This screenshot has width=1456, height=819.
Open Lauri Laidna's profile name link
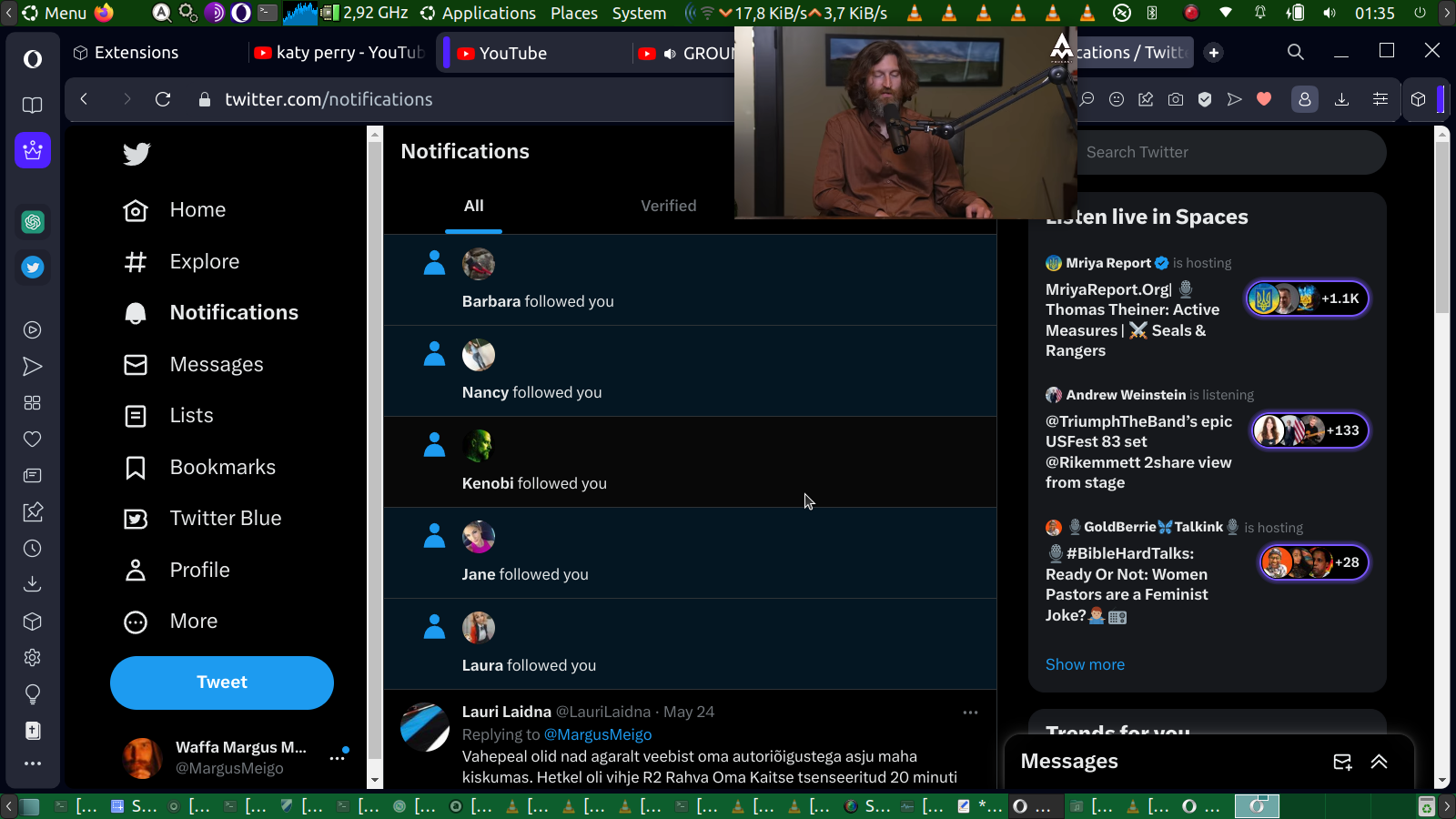tap(507, 713)
